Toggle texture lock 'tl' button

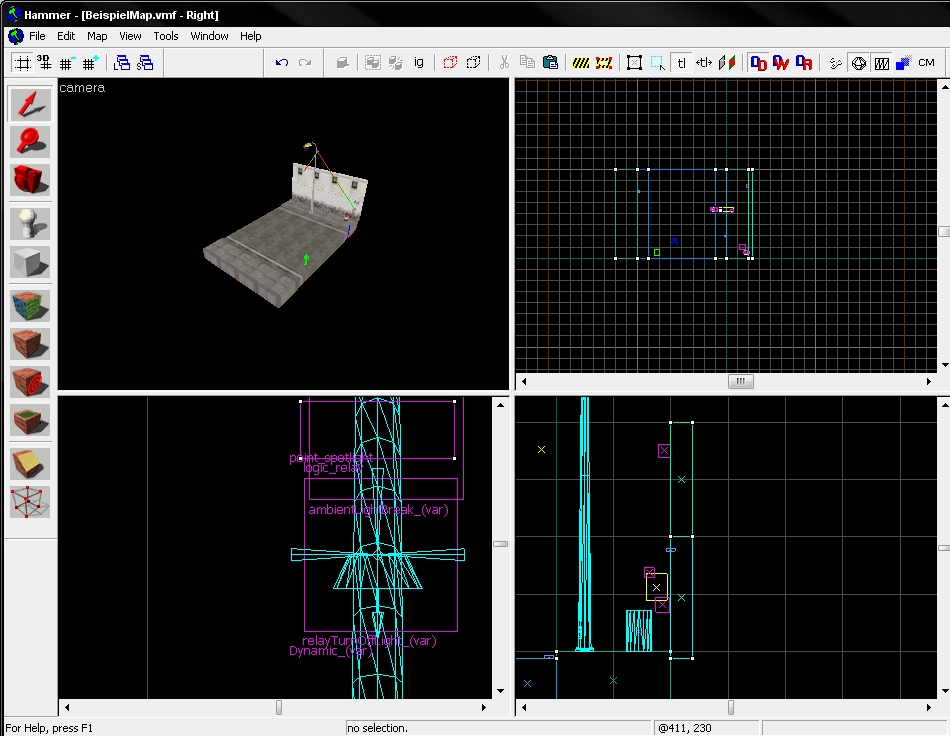click(x=681, y=63)
